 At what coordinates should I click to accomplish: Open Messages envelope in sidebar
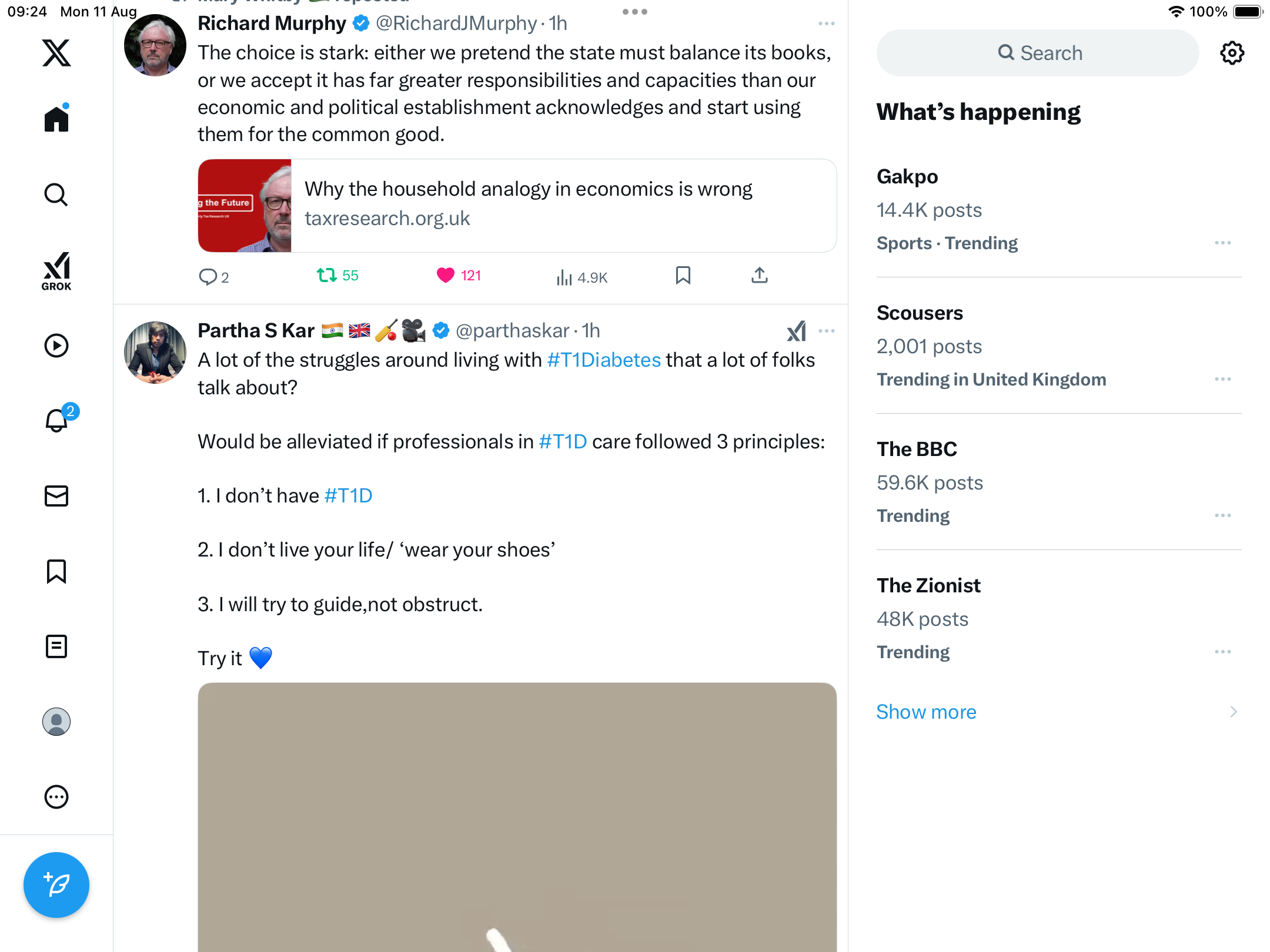(x=56, y=496)
